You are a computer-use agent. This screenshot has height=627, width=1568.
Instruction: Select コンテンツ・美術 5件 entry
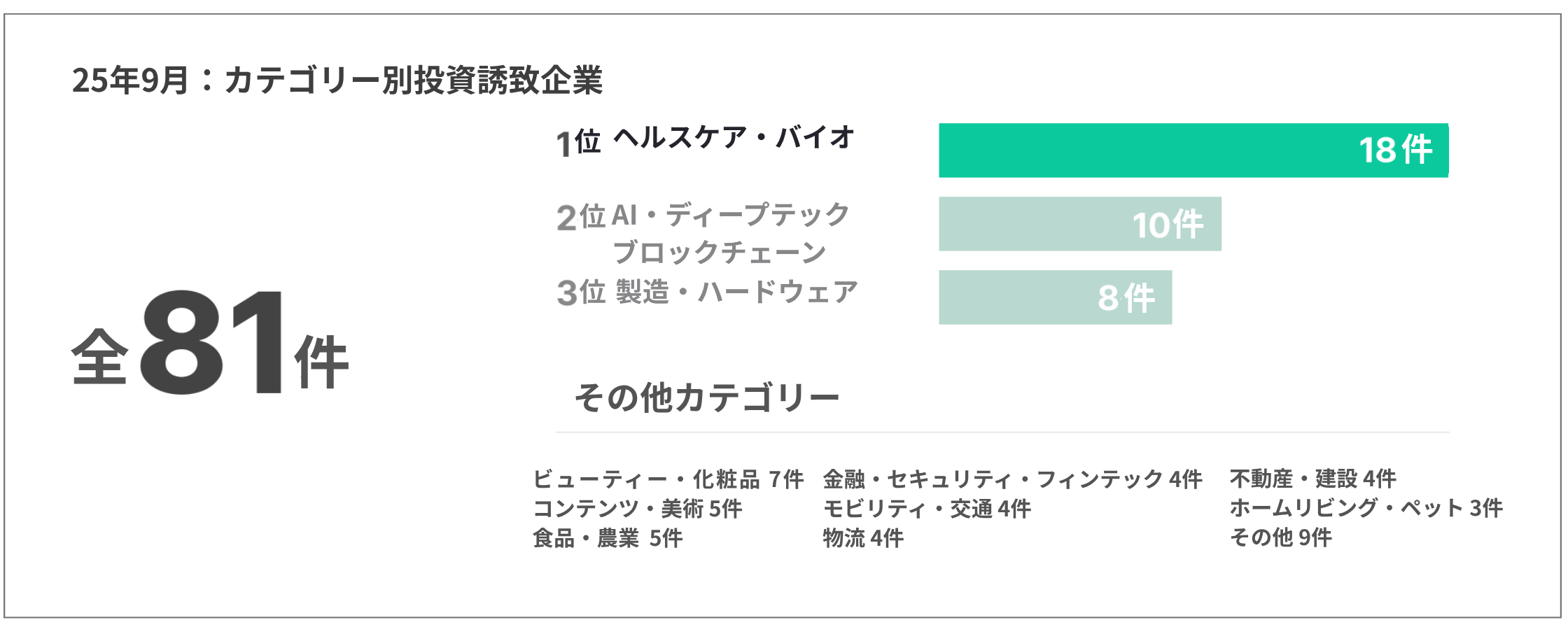[x=637, y=509]
